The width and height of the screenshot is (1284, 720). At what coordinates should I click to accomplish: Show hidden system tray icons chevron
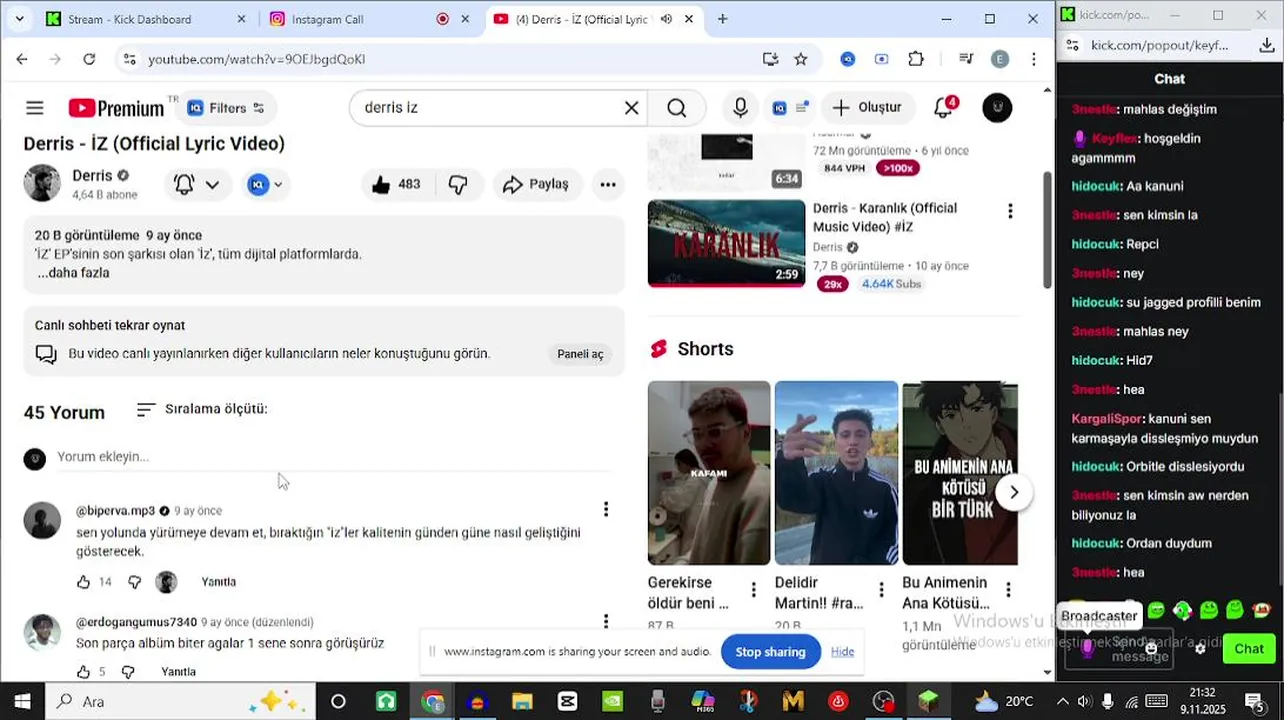pos(1062,701)
